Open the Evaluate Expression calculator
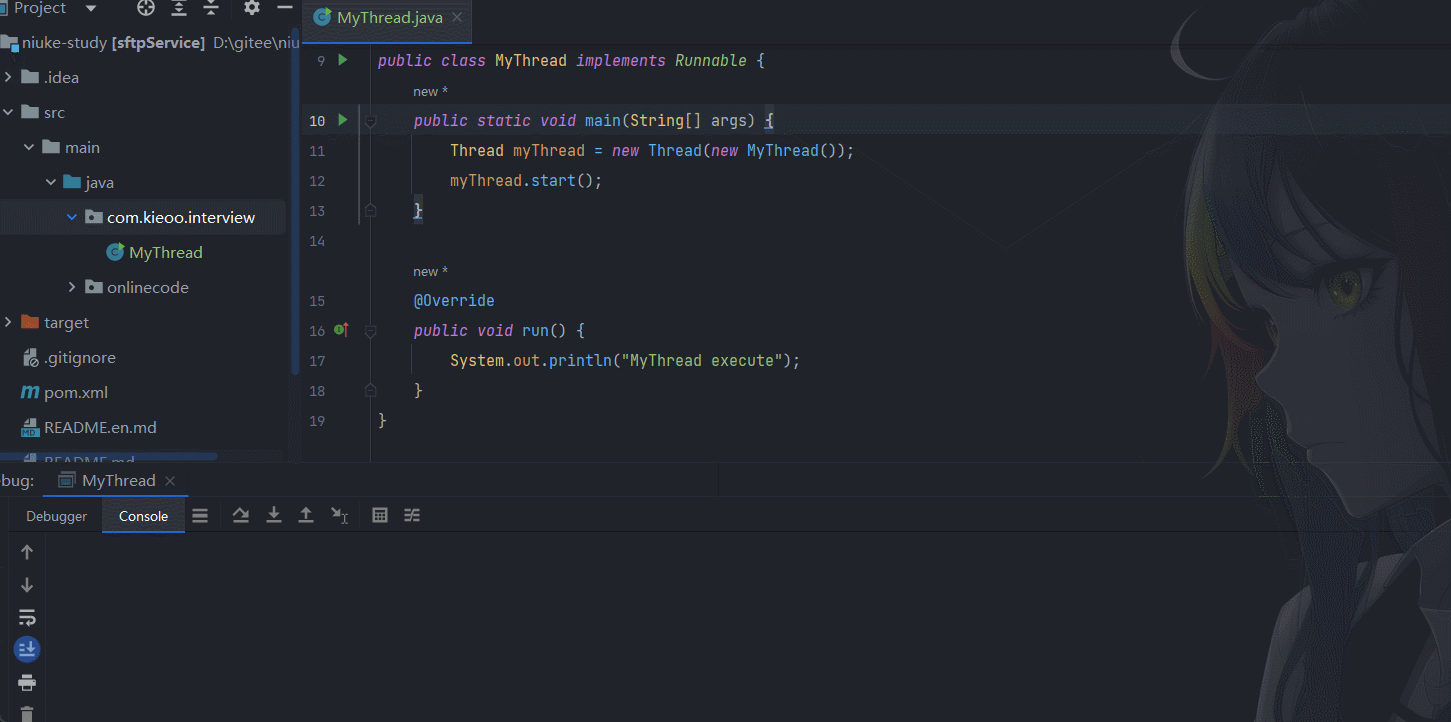Viewport: 1451px width, 722px height. click(x=380, y=515)
